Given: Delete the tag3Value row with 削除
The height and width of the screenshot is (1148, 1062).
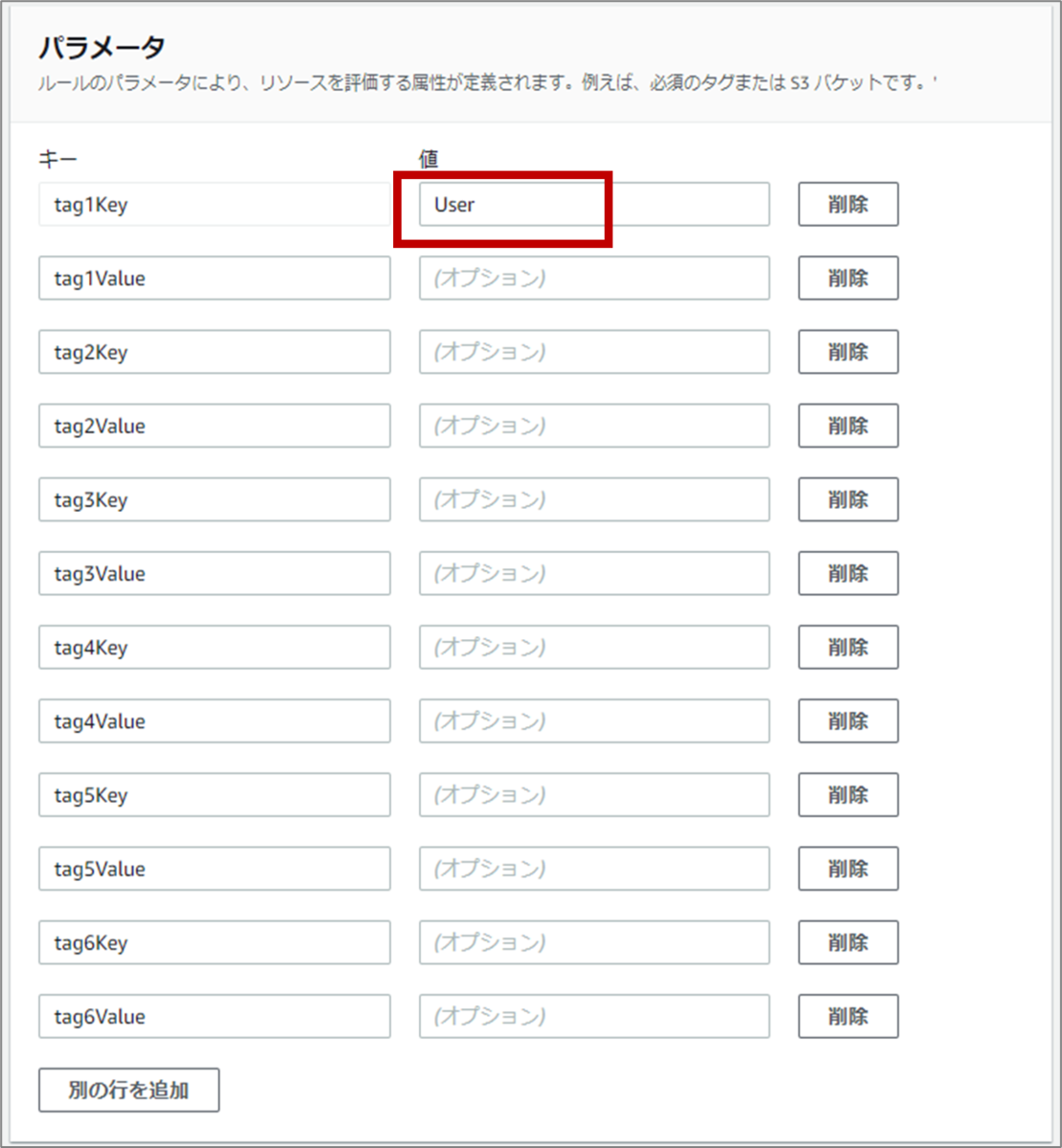Looking at the screenshot, I should point(849,573).
